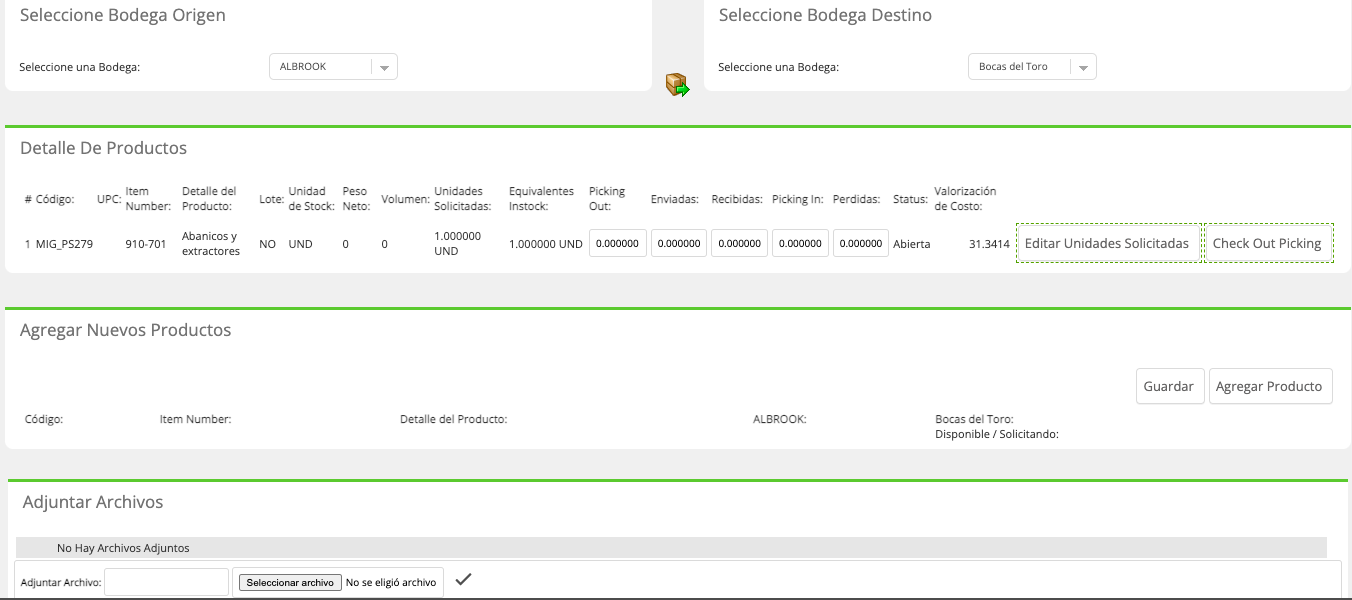Viewport: 1352px width, 600px height.
Task: Click Editar Unidades Solicitadas button
Action: (1107, 243)
